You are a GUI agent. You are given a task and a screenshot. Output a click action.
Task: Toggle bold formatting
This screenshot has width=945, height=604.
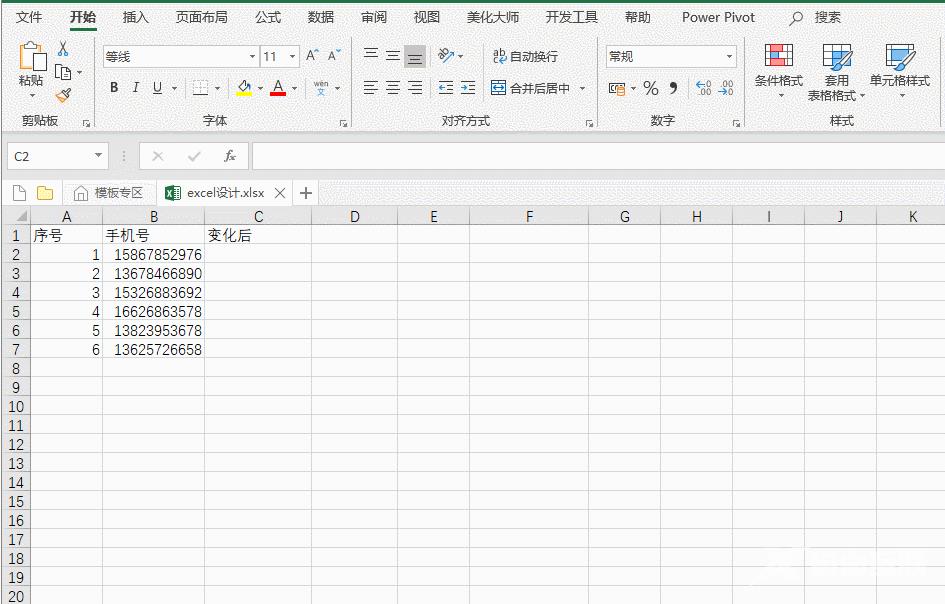click(113, 88)
